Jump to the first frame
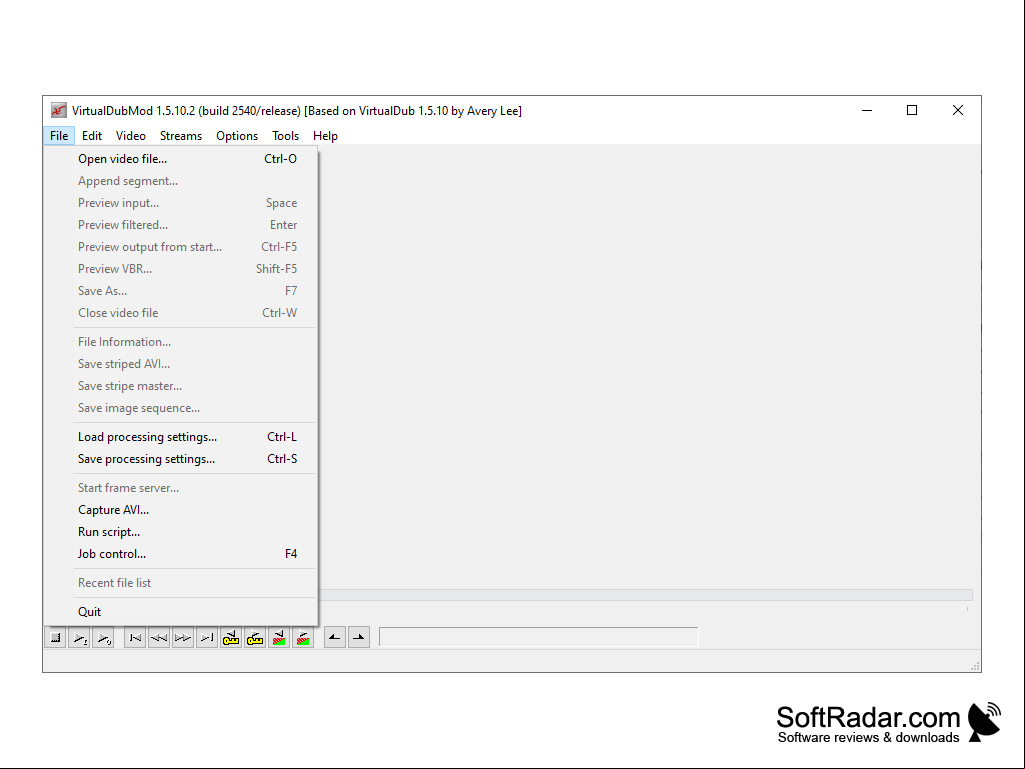This screenshot has height=769, width=1025. (x=135, y=638)
